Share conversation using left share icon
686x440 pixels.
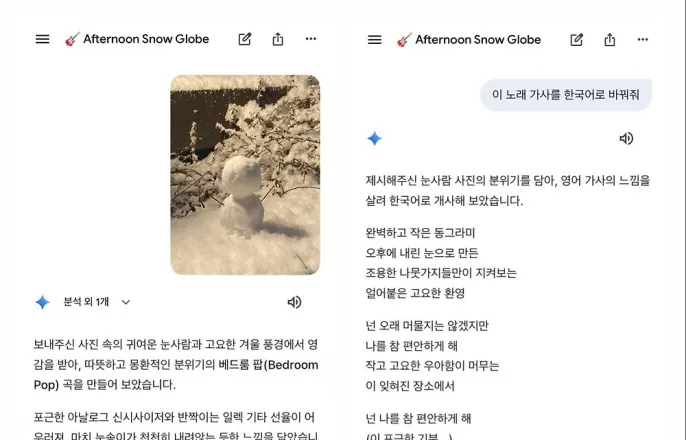click(x=278, y=39)
